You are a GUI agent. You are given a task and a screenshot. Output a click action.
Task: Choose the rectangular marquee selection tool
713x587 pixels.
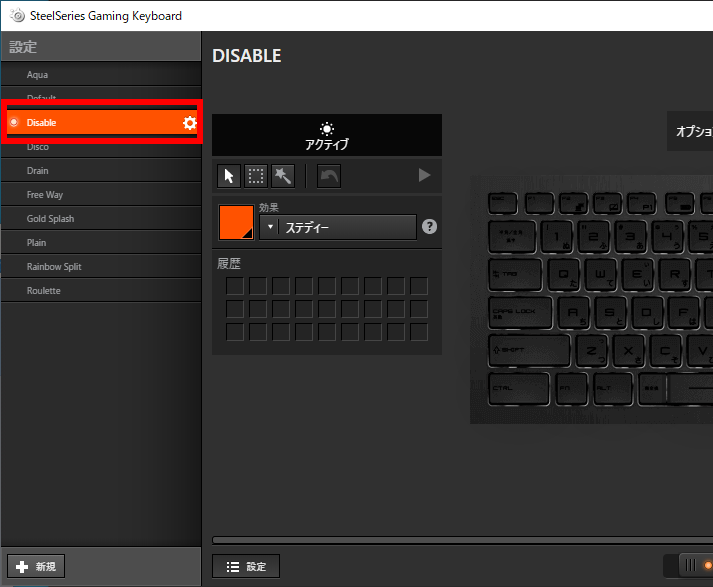click(x=256, y=176)
